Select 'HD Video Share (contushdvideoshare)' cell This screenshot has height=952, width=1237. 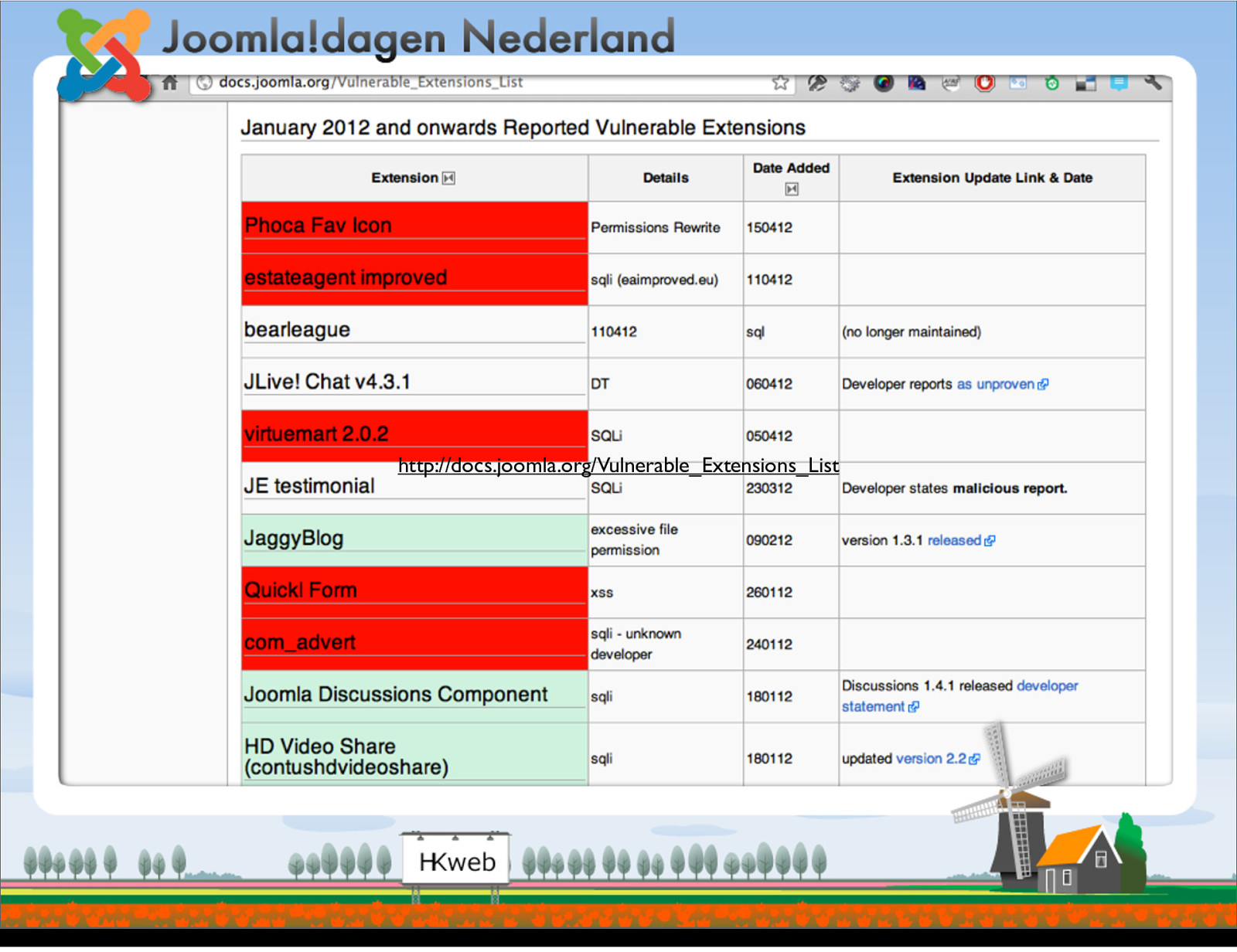tap(414, 755)
